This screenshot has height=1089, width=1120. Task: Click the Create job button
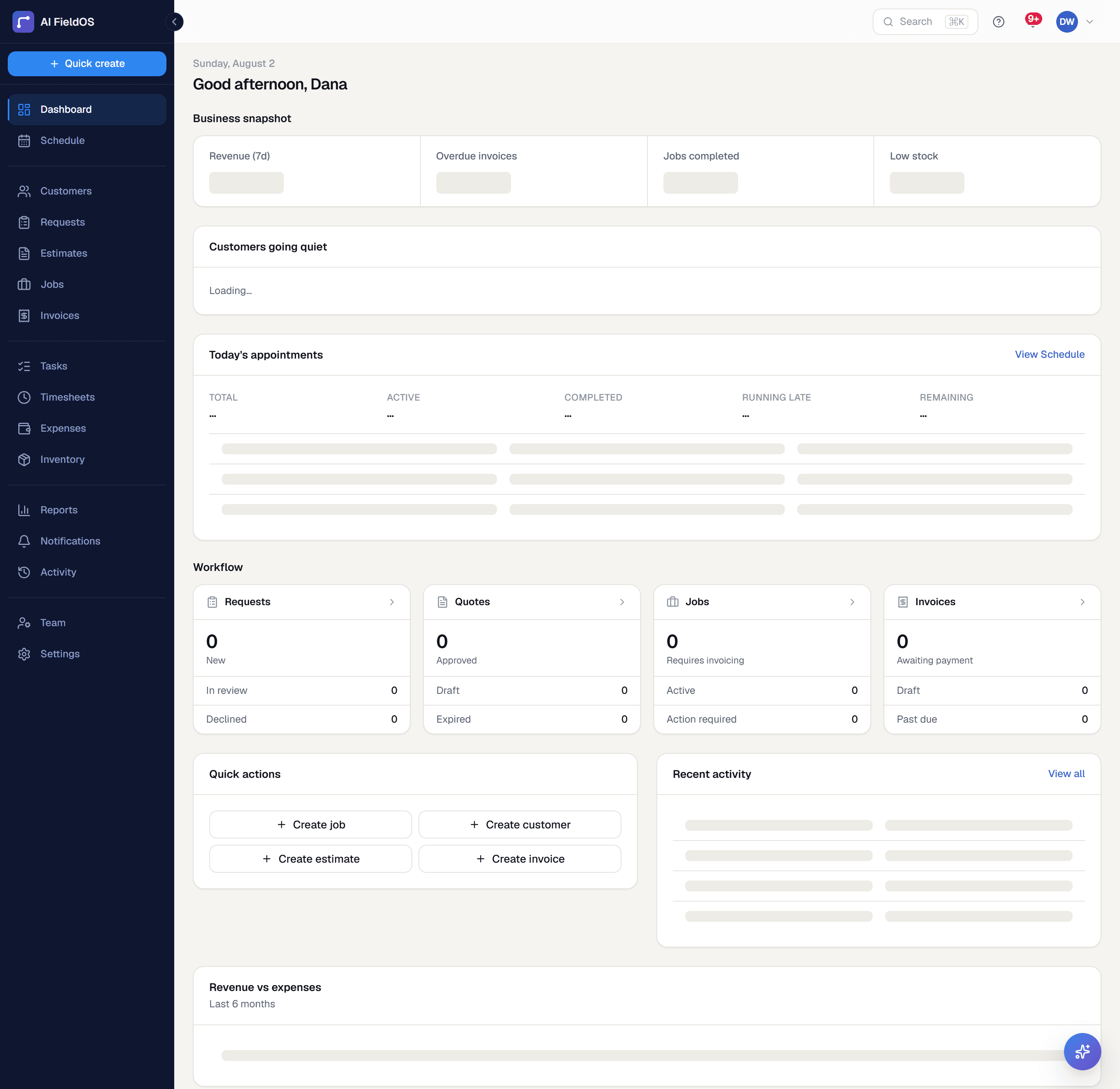(x=311, y=824)
